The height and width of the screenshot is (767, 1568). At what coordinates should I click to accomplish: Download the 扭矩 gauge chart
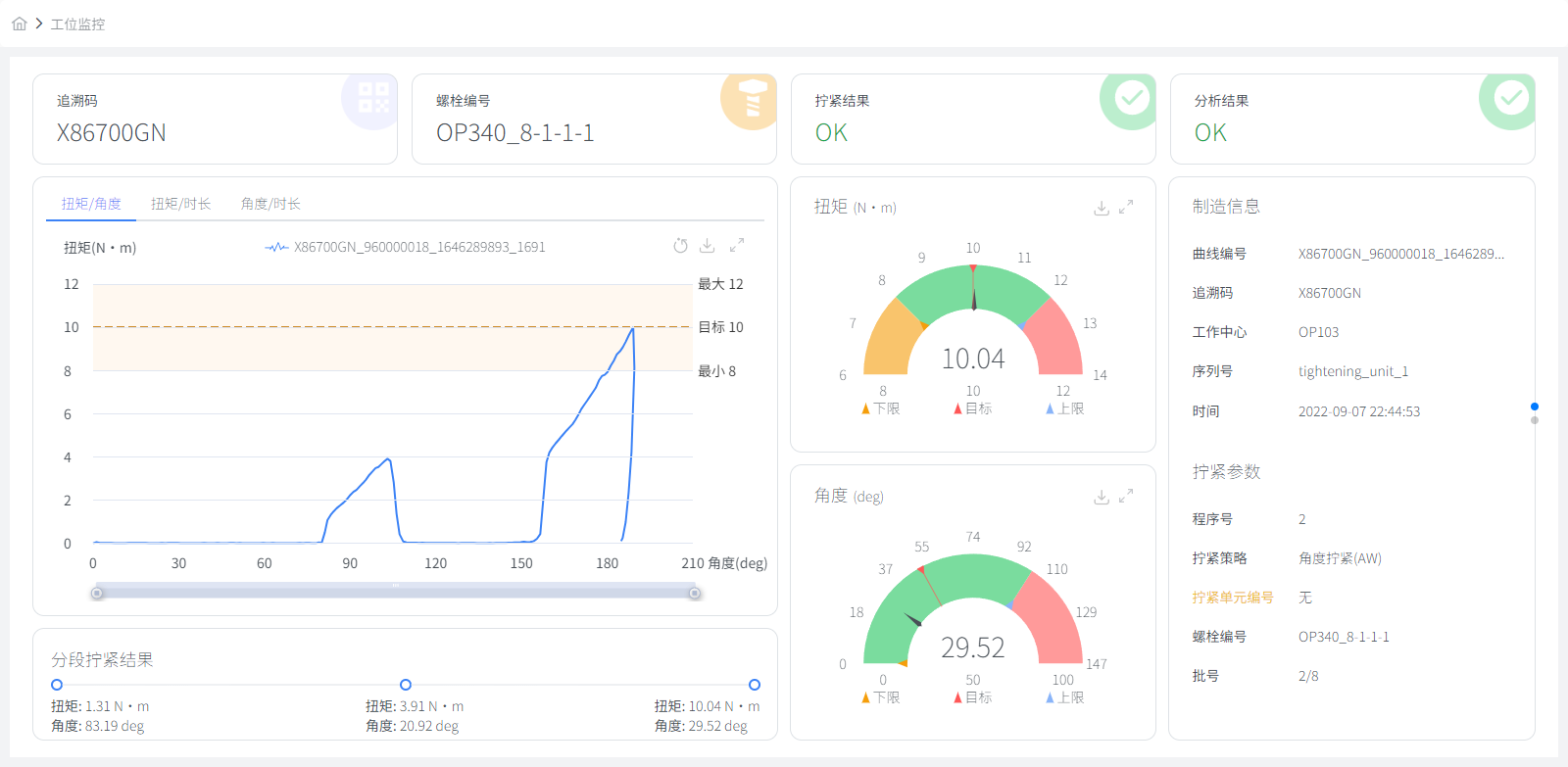pos(1102,208)
